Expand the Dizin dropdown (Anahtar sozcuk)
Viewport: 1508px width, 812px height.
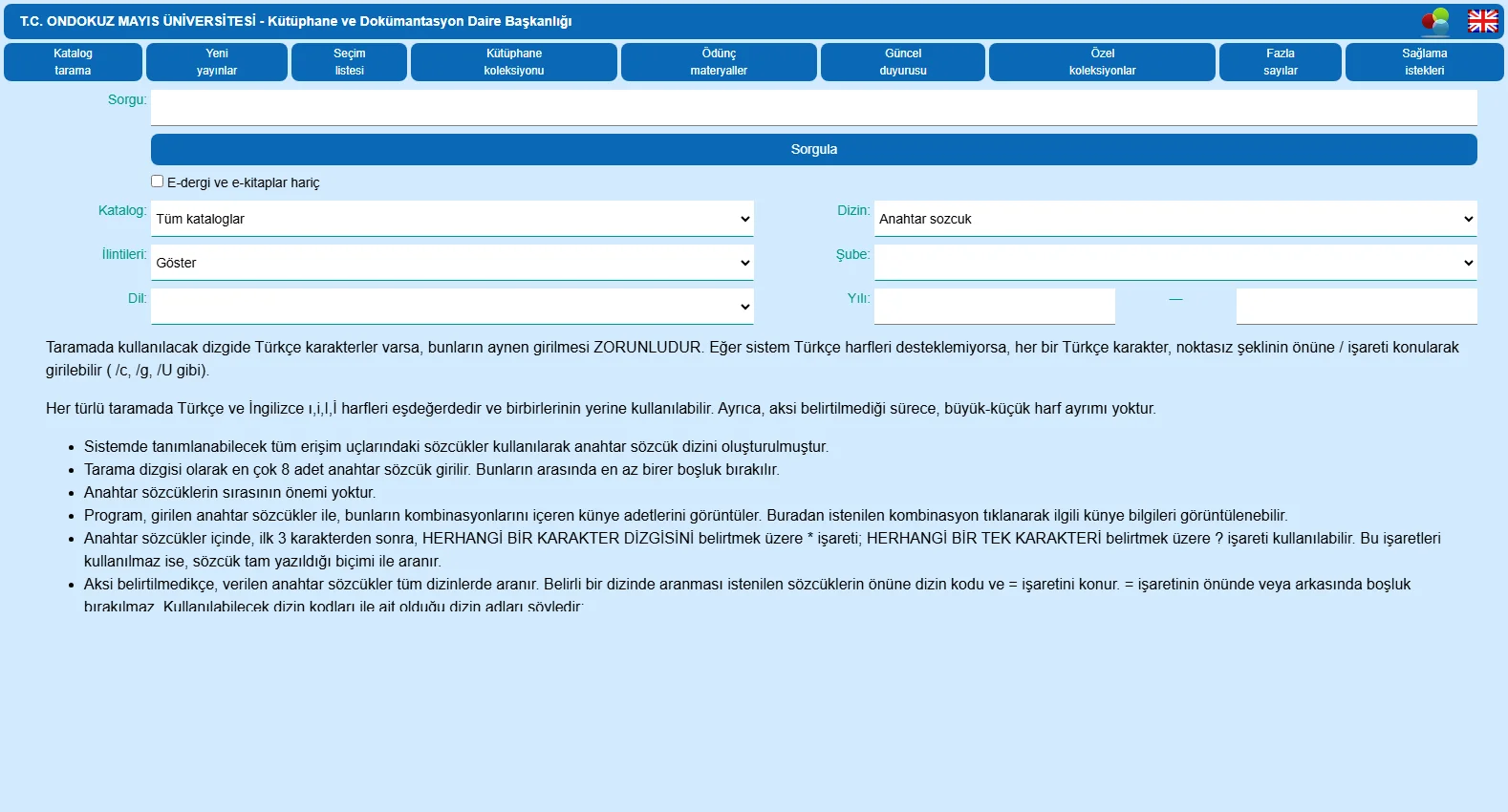click(1175, 219)
